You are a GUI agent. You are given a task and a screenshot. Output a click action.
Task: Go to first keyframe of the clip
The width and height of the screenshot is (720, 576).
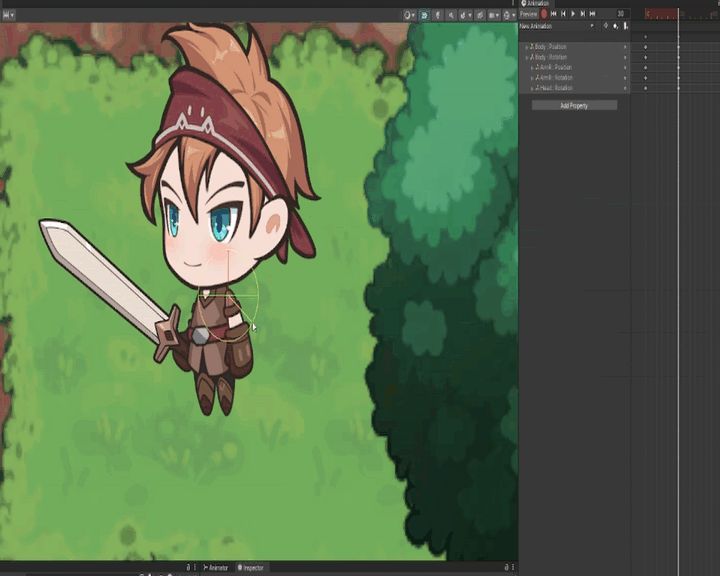(x=554, y=14)
